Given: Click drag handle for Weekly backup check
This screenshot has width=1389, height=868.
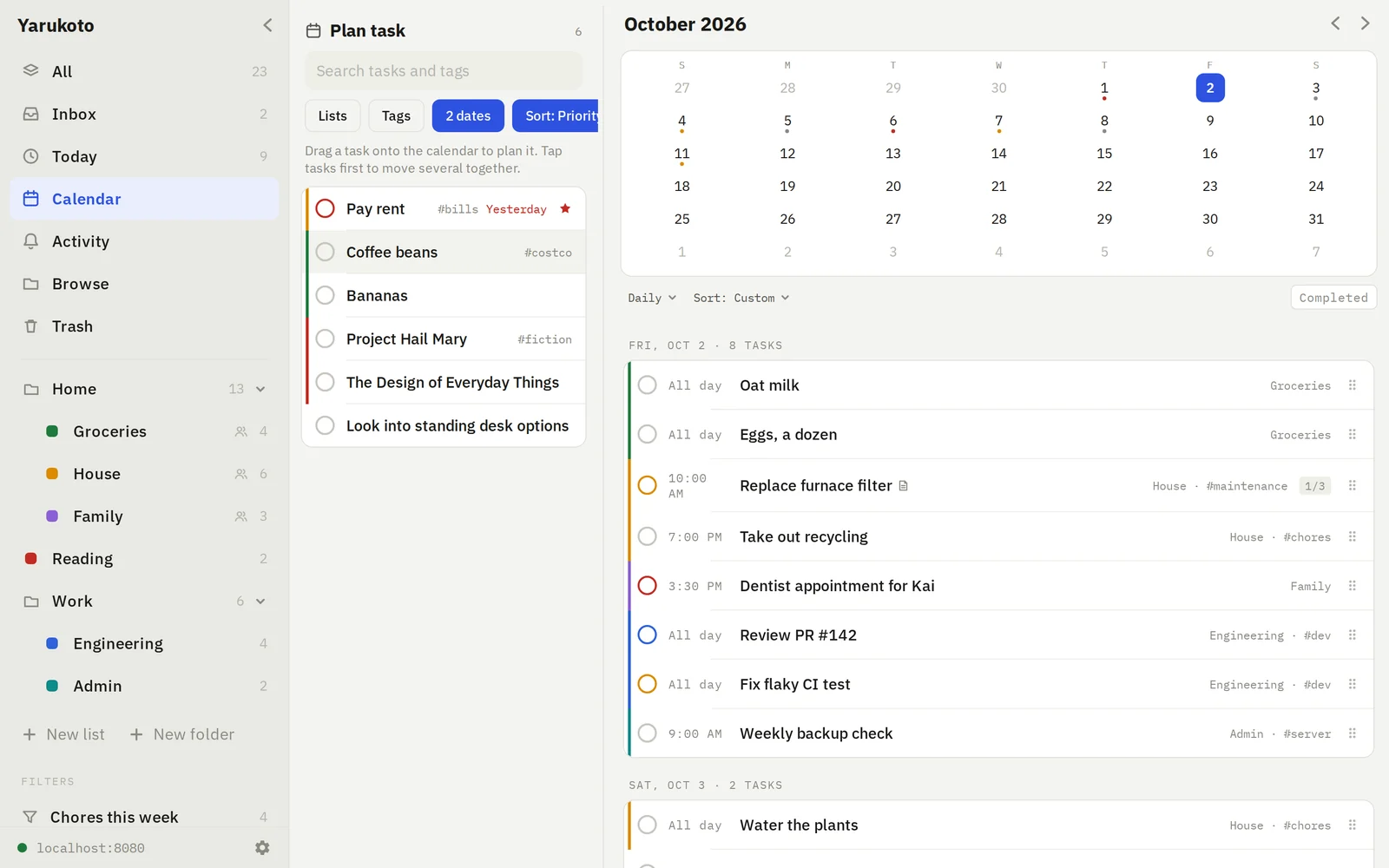Looking at the screenshot, I should click(1352, 733).
